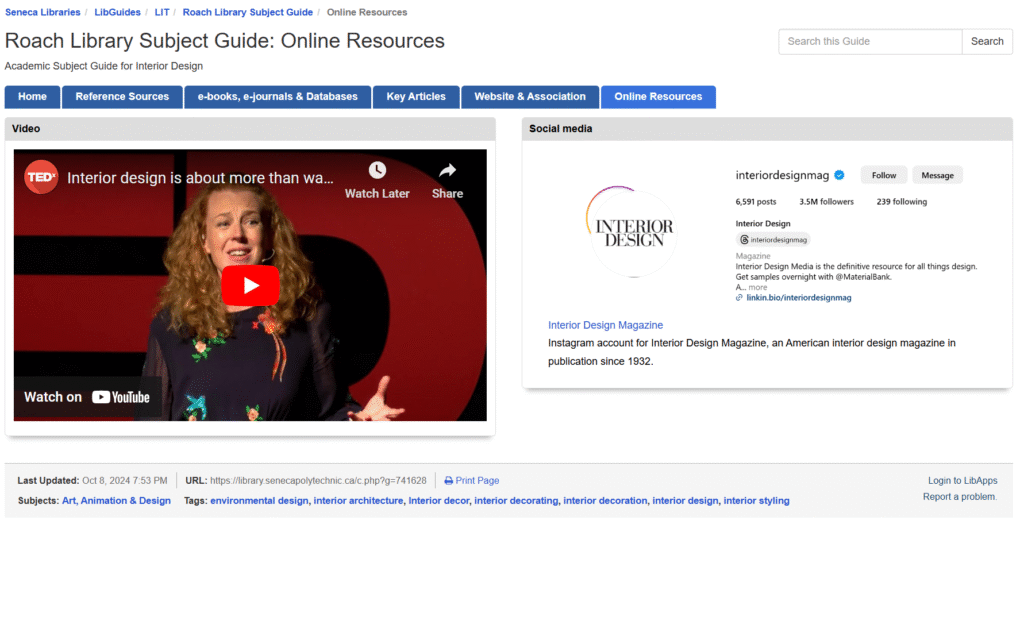The image size is (1024, 632).
Task: Click the printer icon beside Print Page
Action: pos(449,481)
